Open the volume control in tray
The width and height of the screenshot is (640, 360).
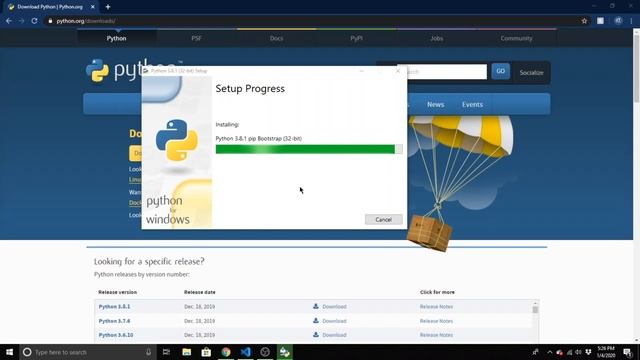tap(578, 352)
